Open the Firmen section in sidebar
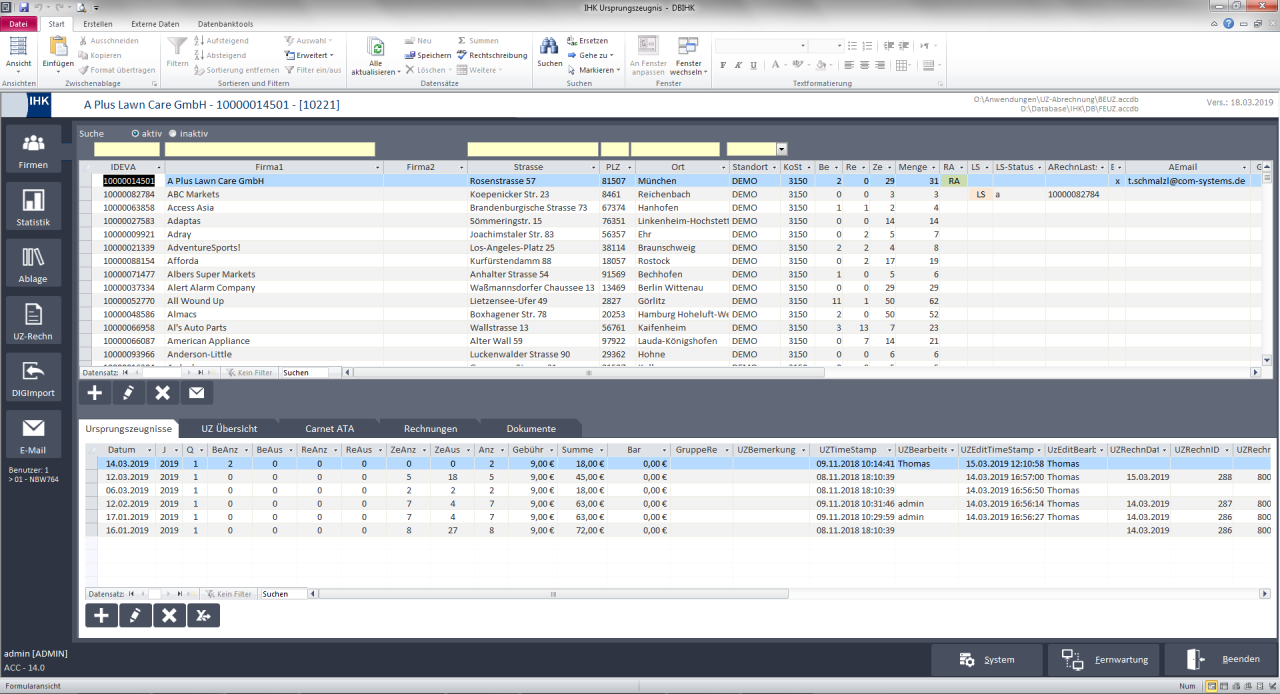1280x694 pixels. click(34, 150)
